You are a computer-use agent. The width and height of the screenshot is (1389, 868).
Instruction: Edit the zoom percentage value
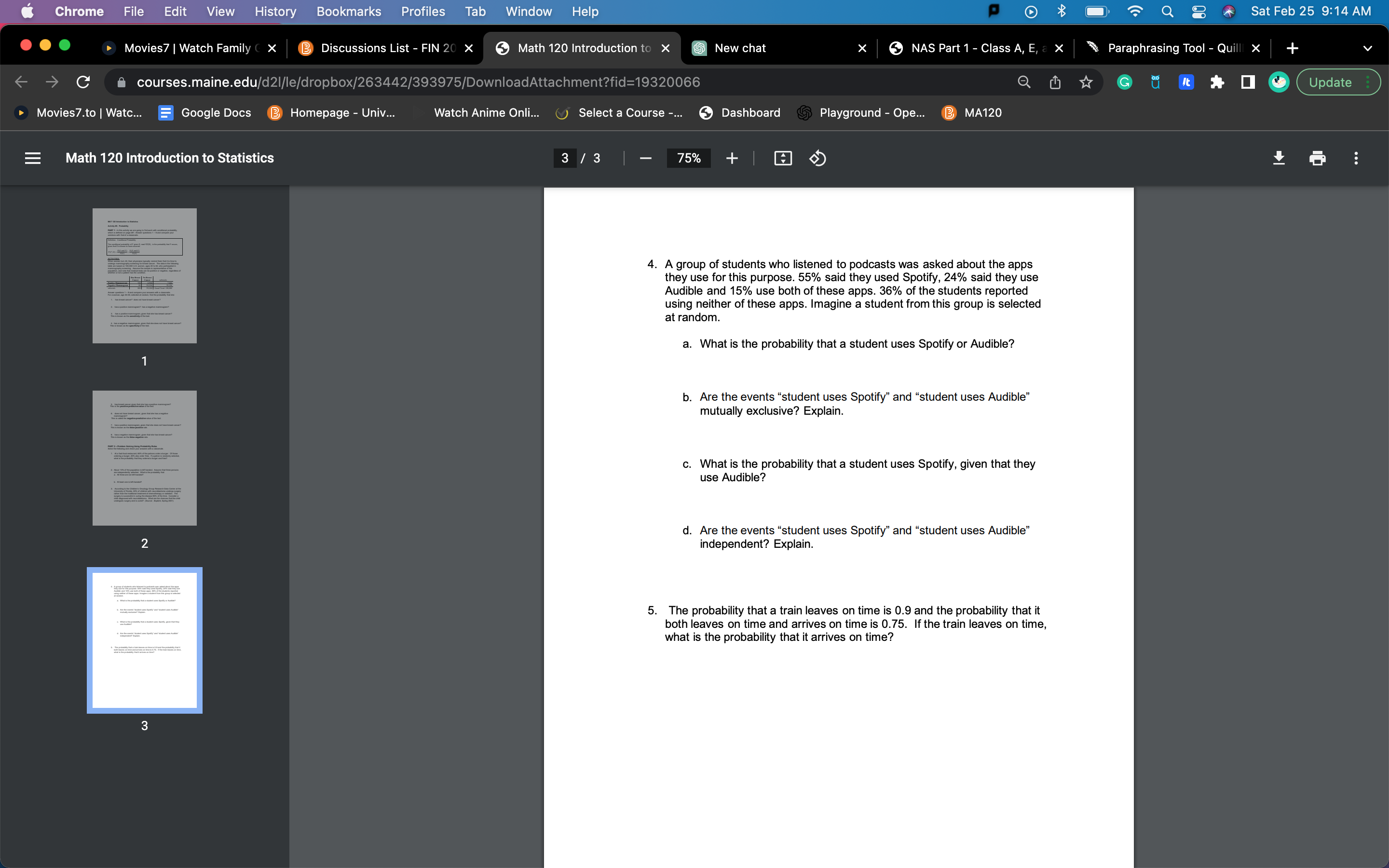pos(688,158)
